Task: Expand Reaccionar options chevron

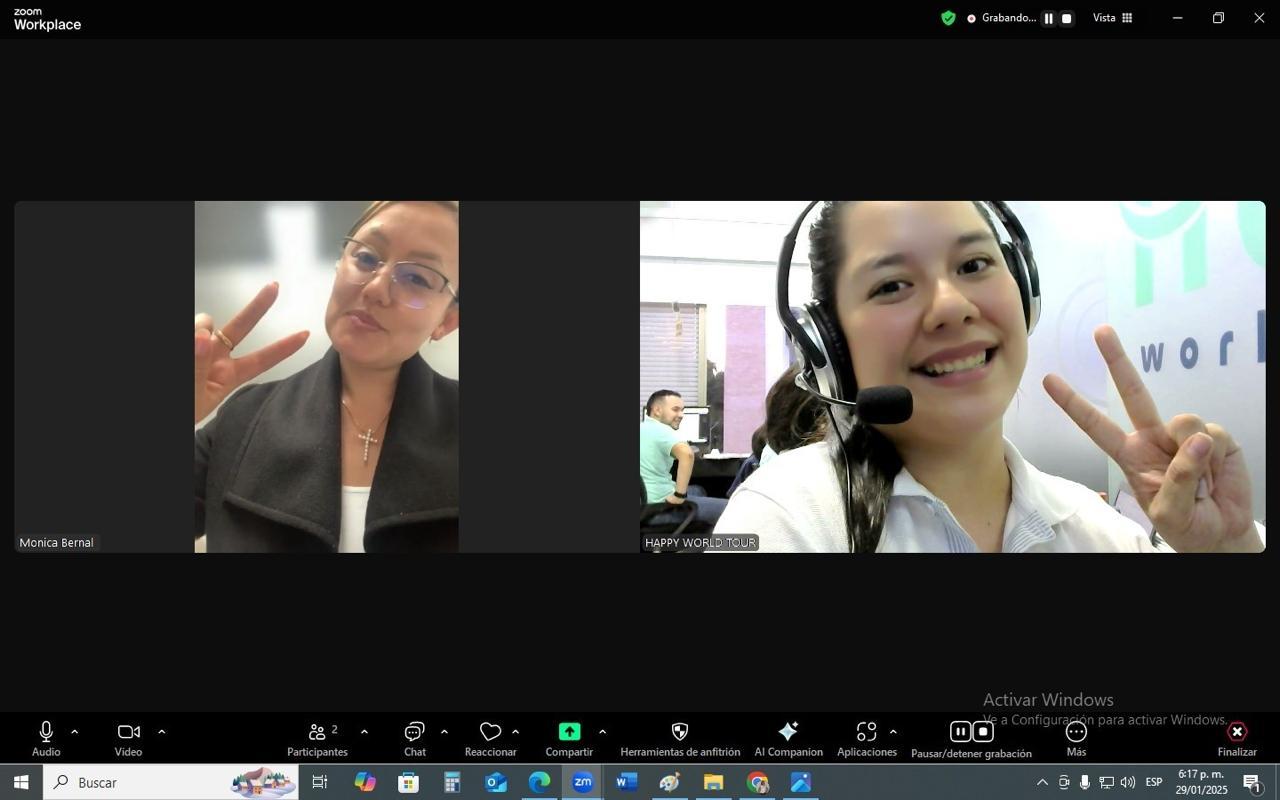Action: [515, 732]
